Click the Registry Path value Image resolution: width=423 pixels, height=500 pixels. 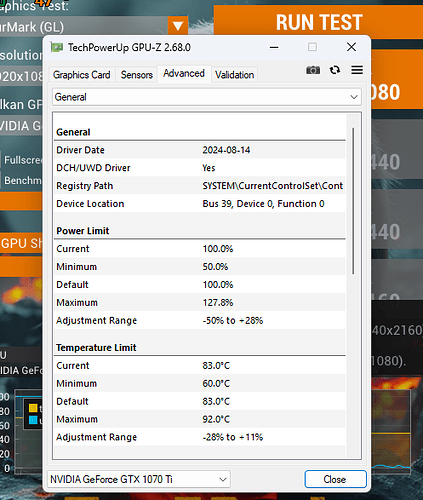273,186
